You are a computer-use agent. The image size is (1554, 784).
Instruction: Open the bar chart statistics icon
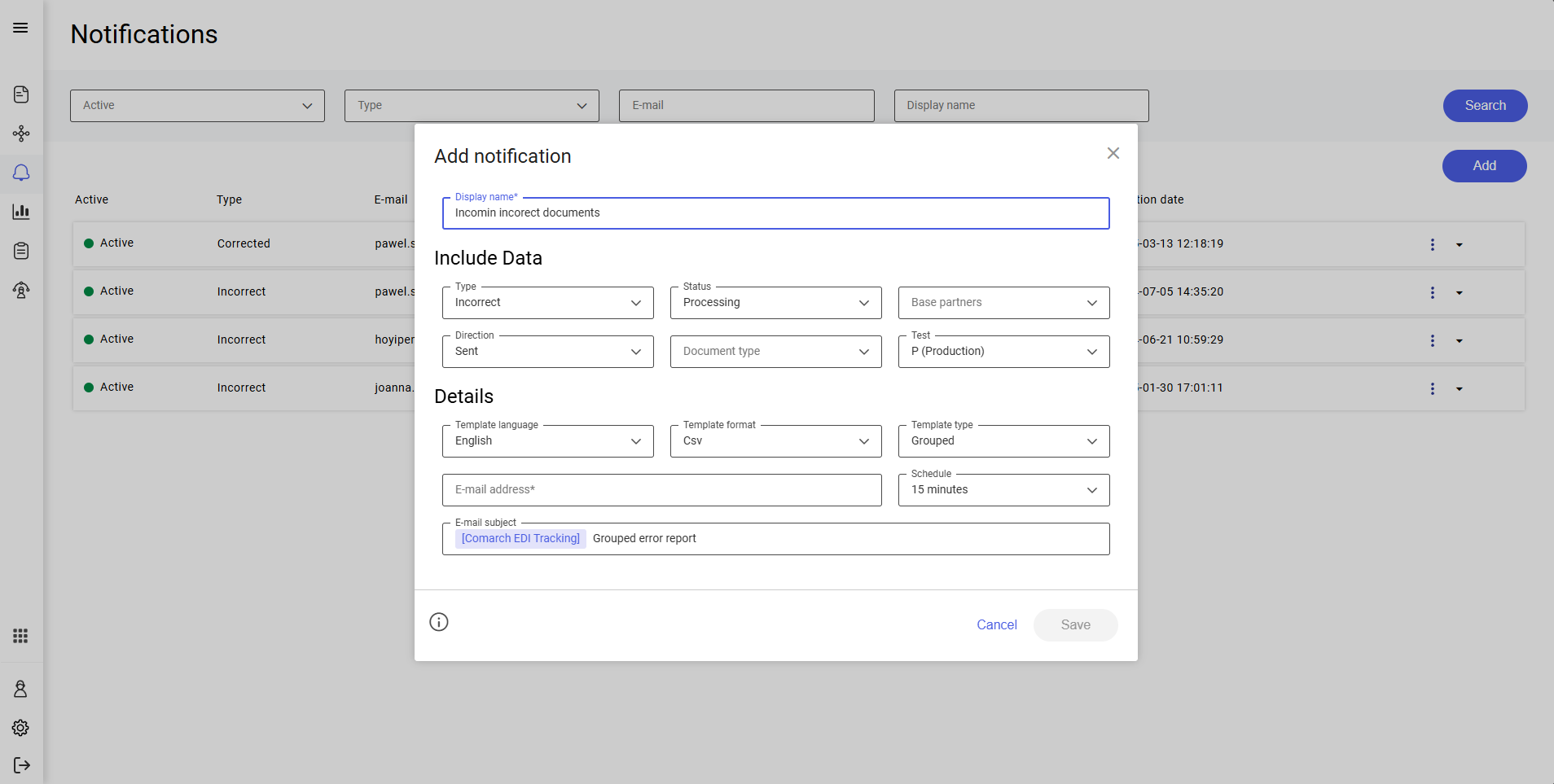click(x=21, y=212)
